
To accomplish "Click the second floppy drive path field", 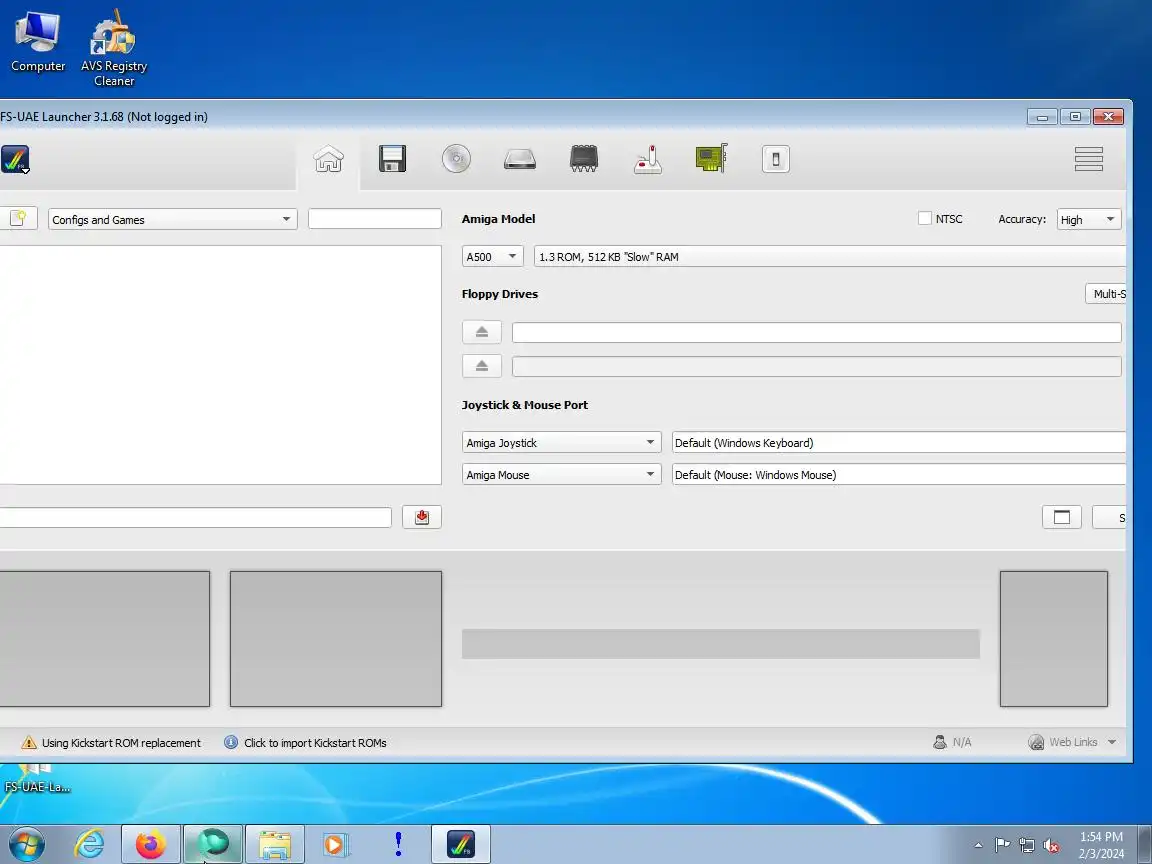I will coord(816,366).
